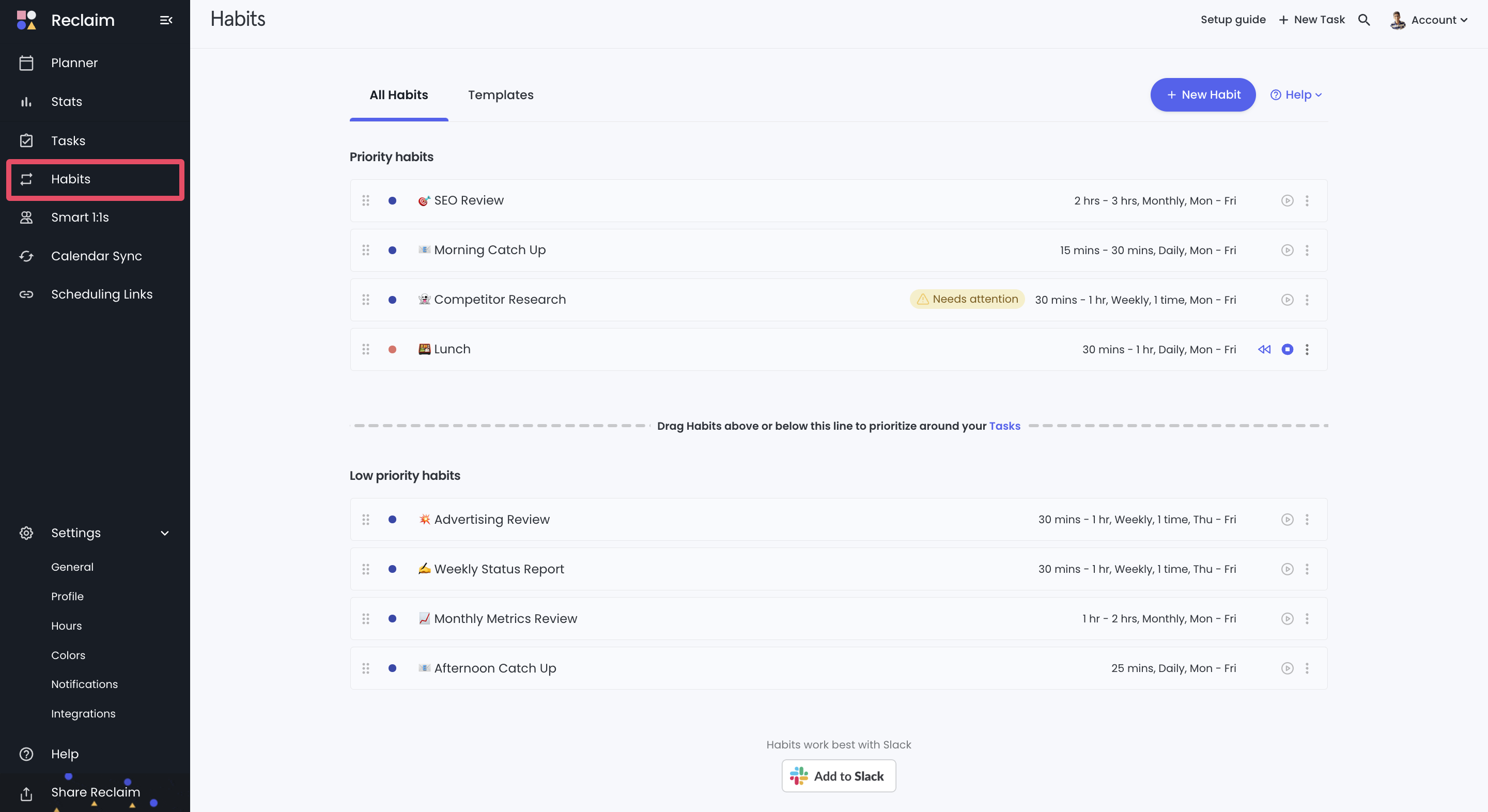Screen dimensions: 1488x812
Task: Switch to the All Habits tab
Action: pos(398,95)
